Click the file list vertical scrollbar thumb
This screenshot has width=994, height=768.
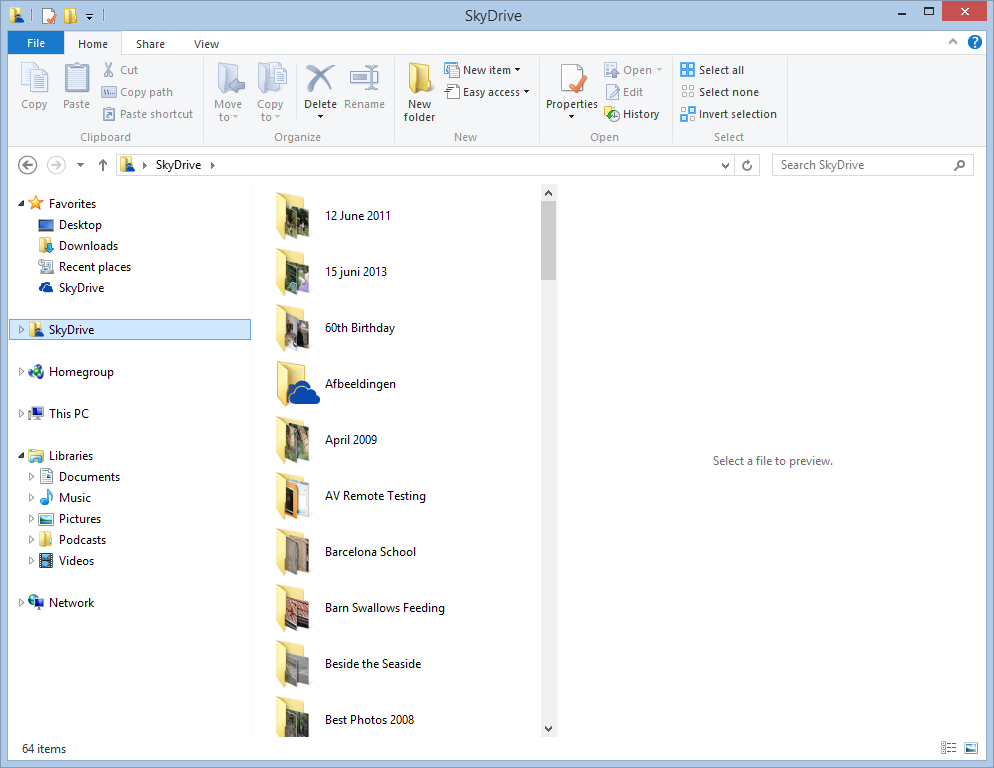[548, 240]
